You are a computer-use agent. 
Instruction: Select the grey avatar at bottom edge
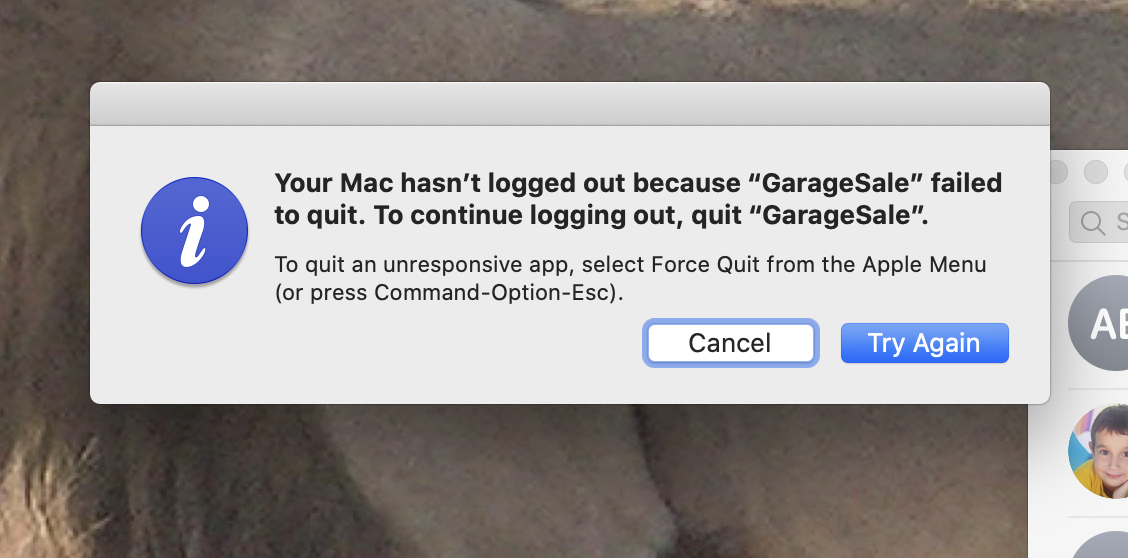(x=1099, y=545)
